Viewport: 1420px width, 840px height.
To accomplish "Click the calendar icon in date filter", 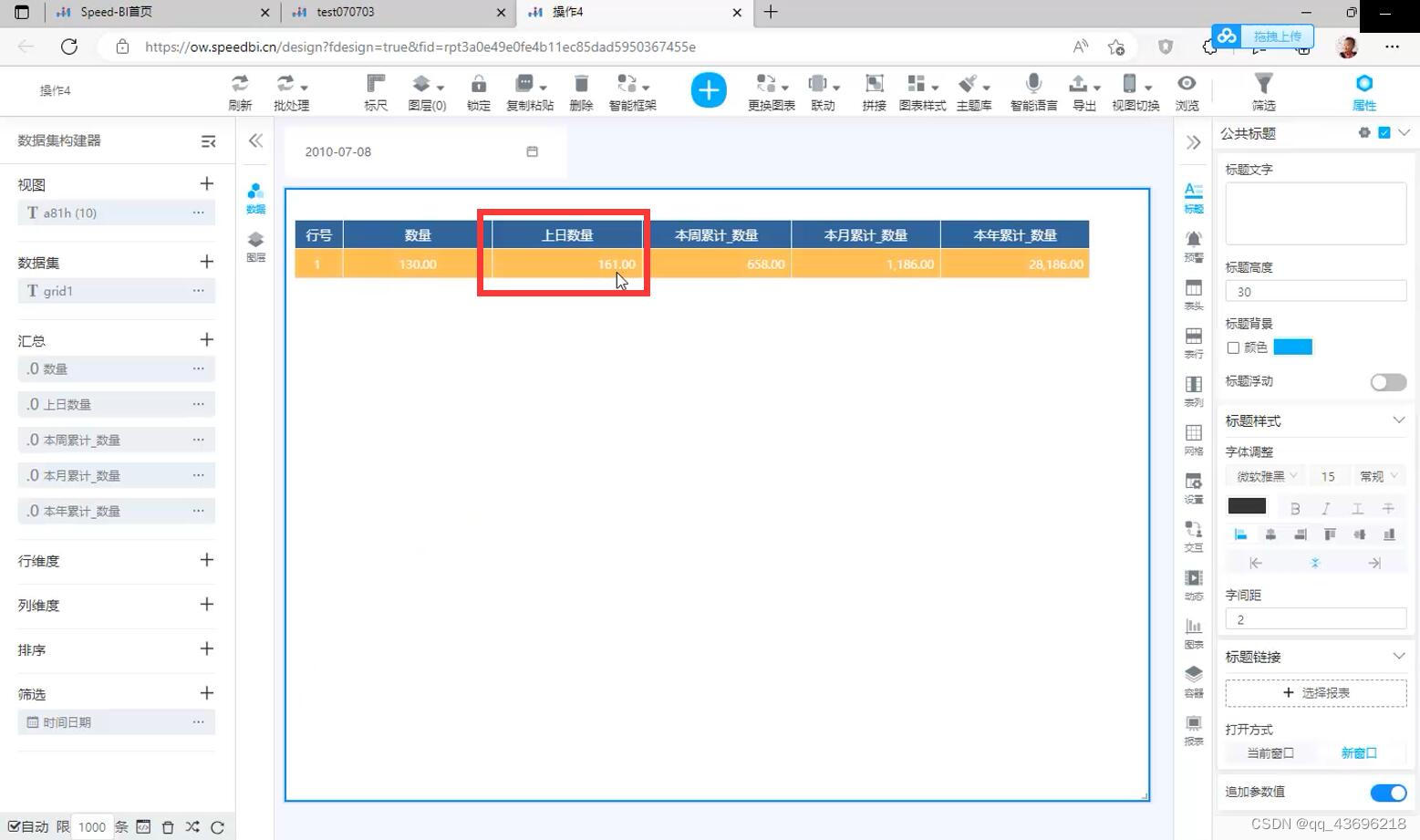I will 532,151.
